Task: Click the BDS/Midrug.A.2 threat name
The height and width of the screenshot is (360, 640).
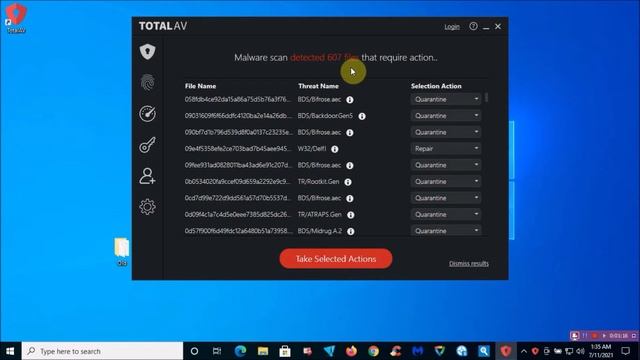Action: click(320, 231)
